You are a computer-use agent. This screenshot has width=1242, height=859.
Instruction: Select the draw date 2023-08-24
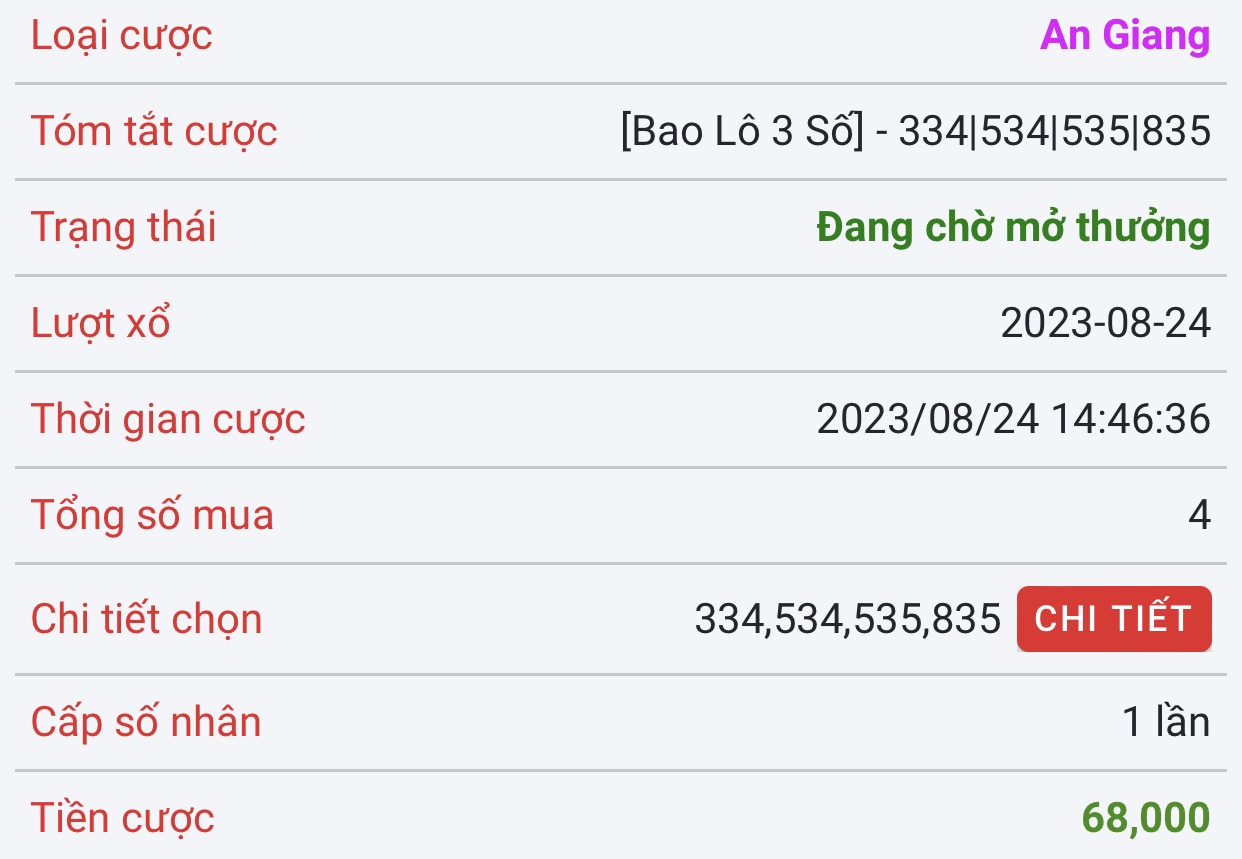[1105, 324]
